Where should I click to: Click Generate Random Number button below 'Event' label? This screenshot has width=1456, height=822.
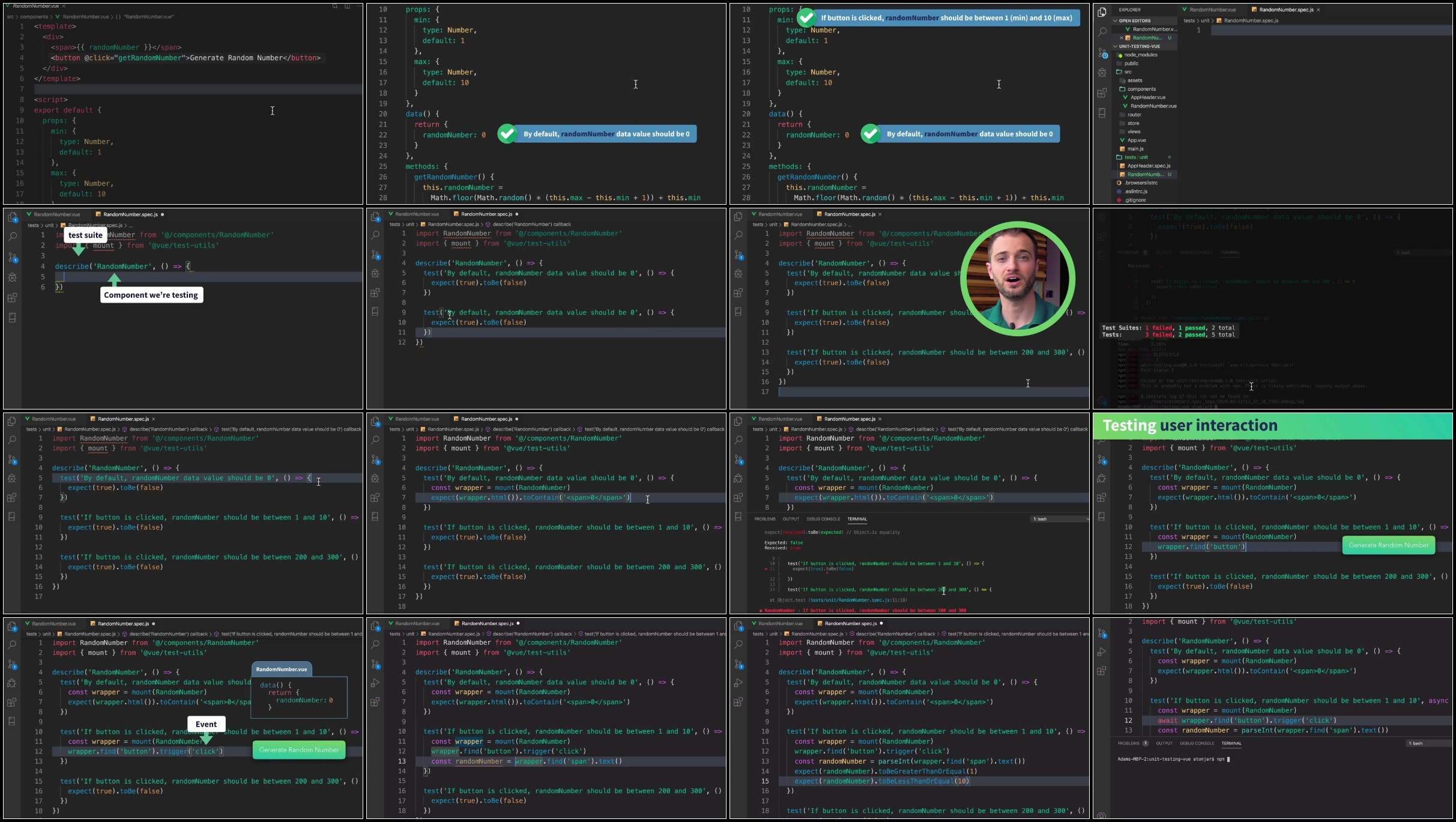(299, 750)
